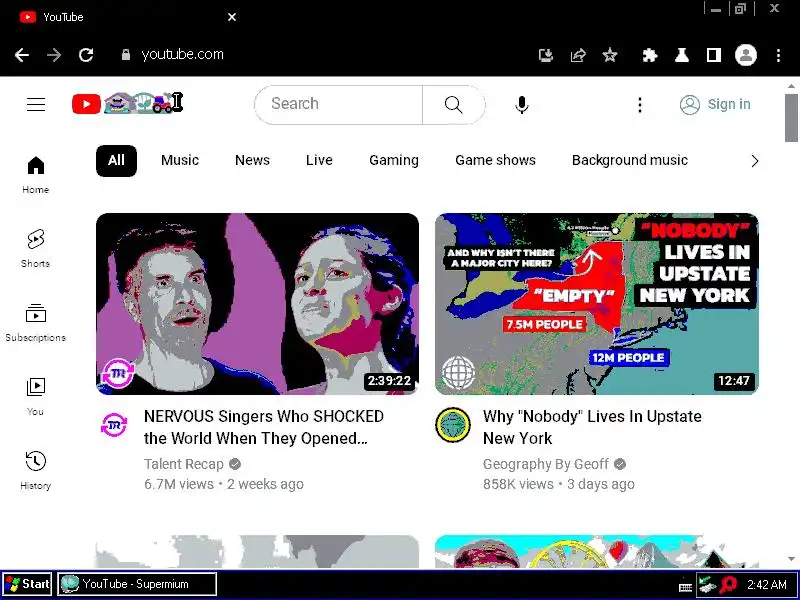Open the experiments flask icon
Image resolution: width=800 pixels, height=600 pixels.
682,55
